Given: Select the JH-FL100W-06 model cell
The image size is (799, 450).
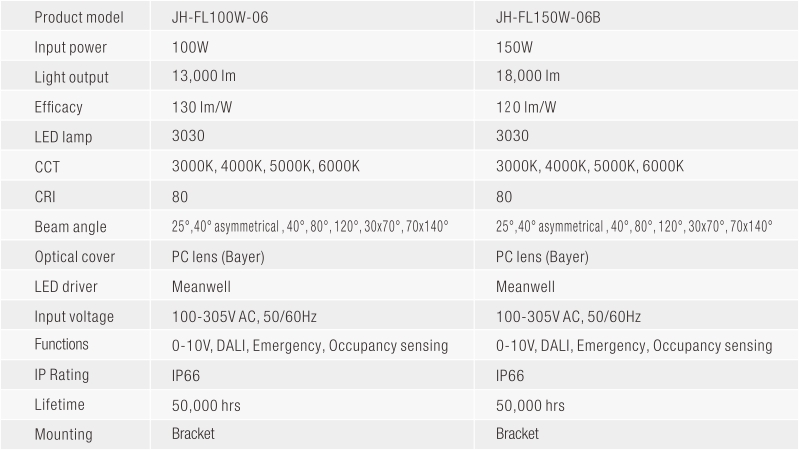Looking at the screenshot, I should [x=220, y=17].
